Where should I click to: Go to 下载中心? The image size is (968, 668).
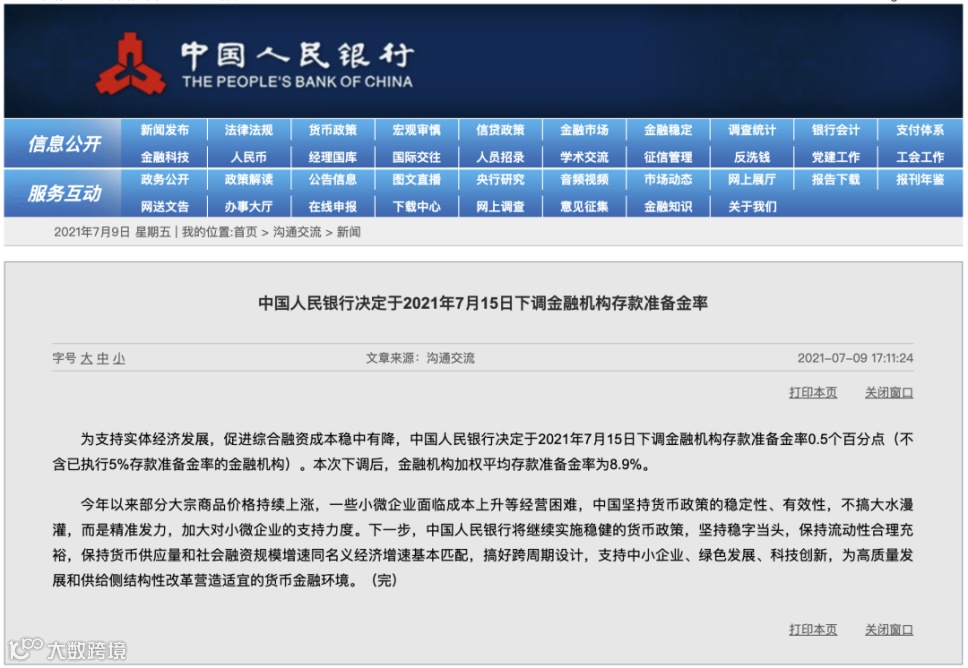click(x=417, y=206)
